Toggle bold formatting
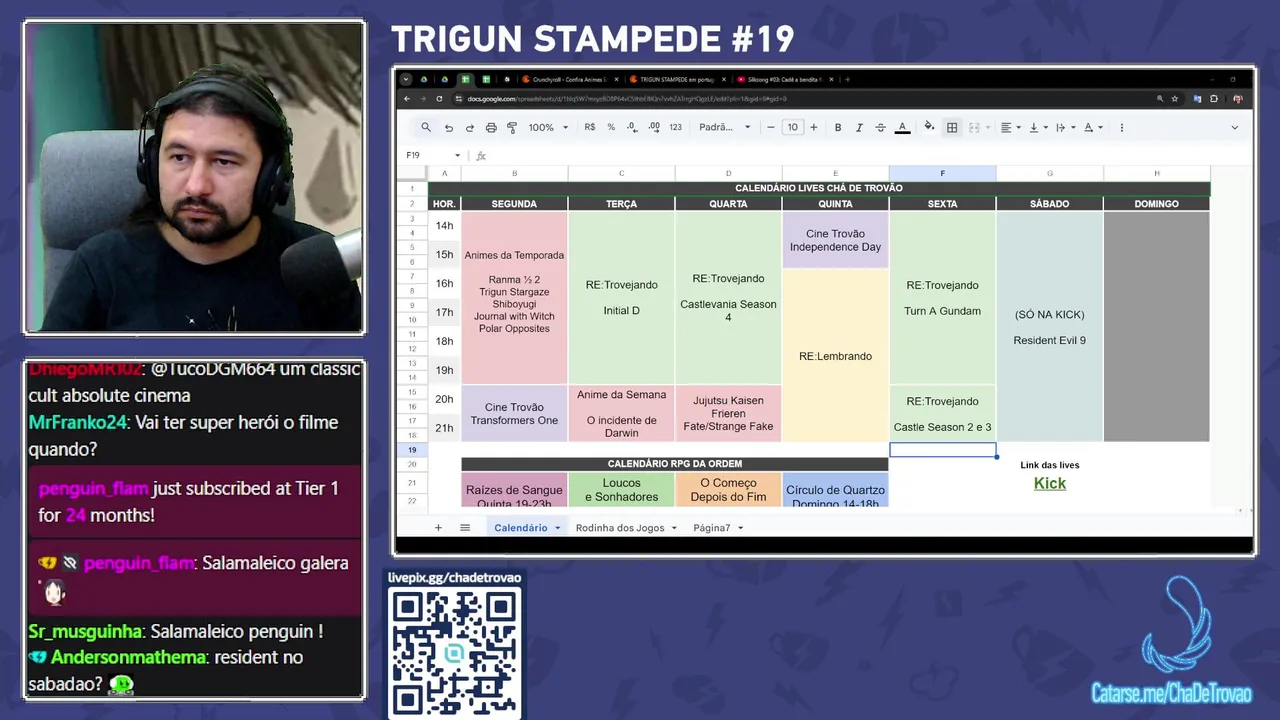Viewport: 1280px width, 720px height. point(837,127)
